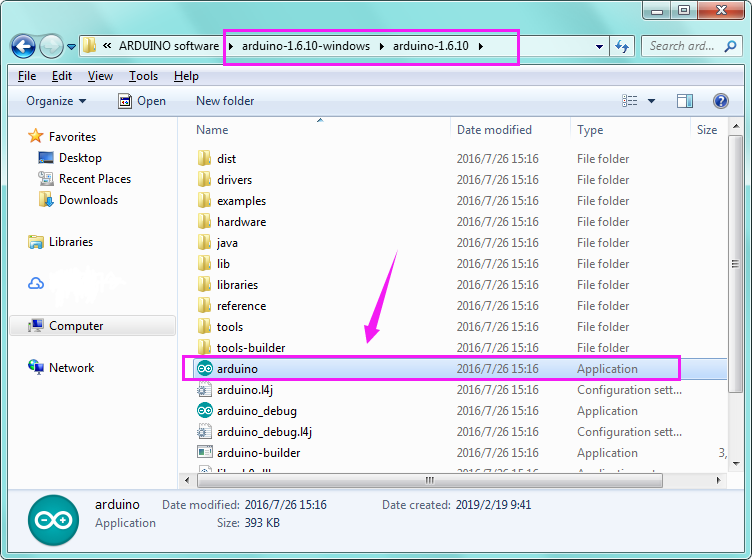Click the blue Help question mark icon
752x560 pixels.
[x=720, y=101]
